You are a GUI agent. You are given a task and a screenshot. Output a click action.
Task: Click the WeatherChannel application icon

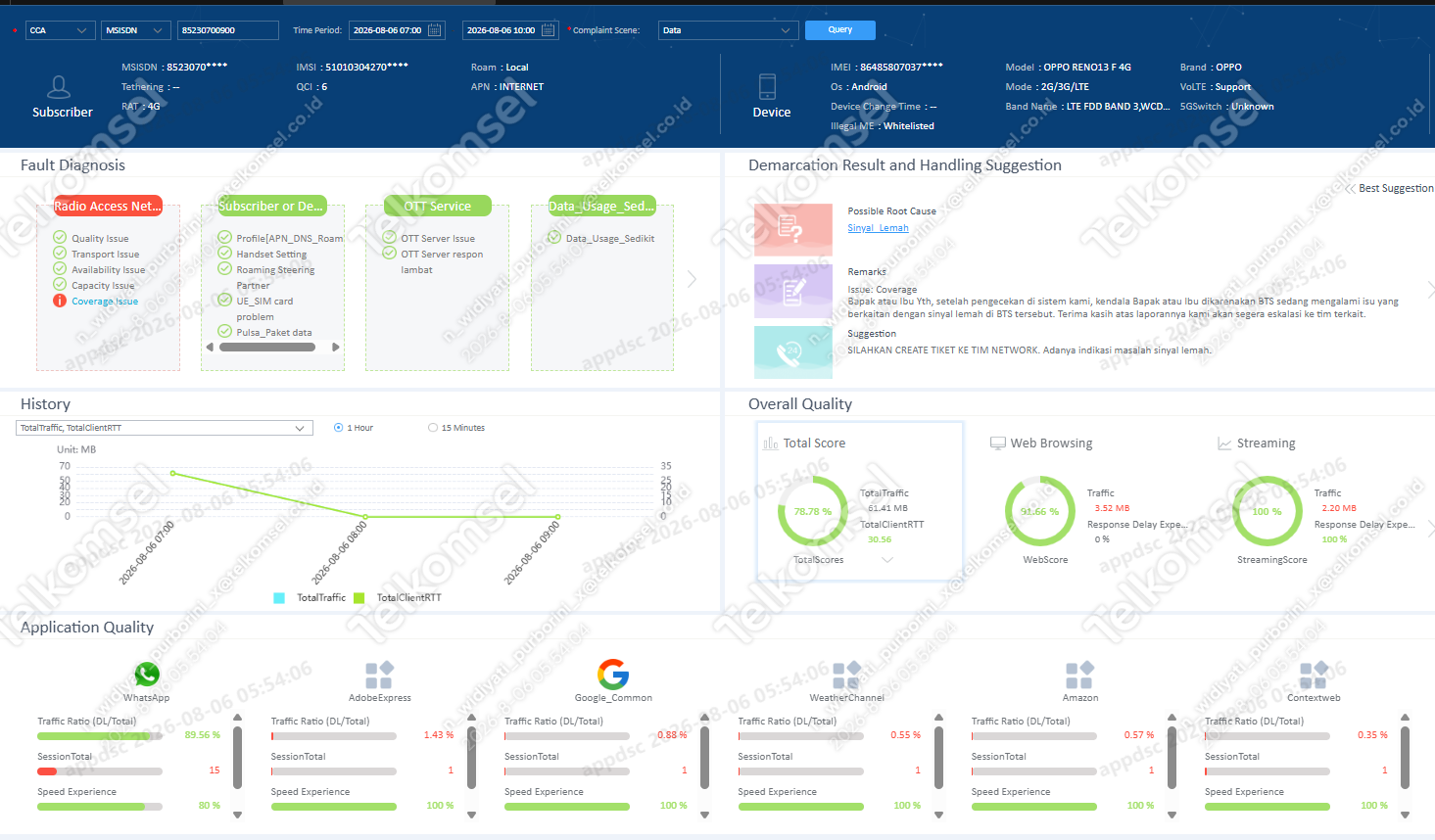pyautogui.click(x=846, y=675)
